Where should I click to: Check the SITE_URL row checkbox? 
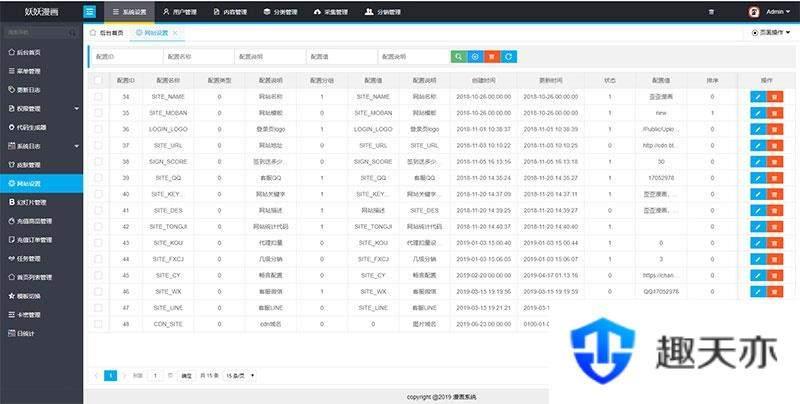(x=98, y=145)
